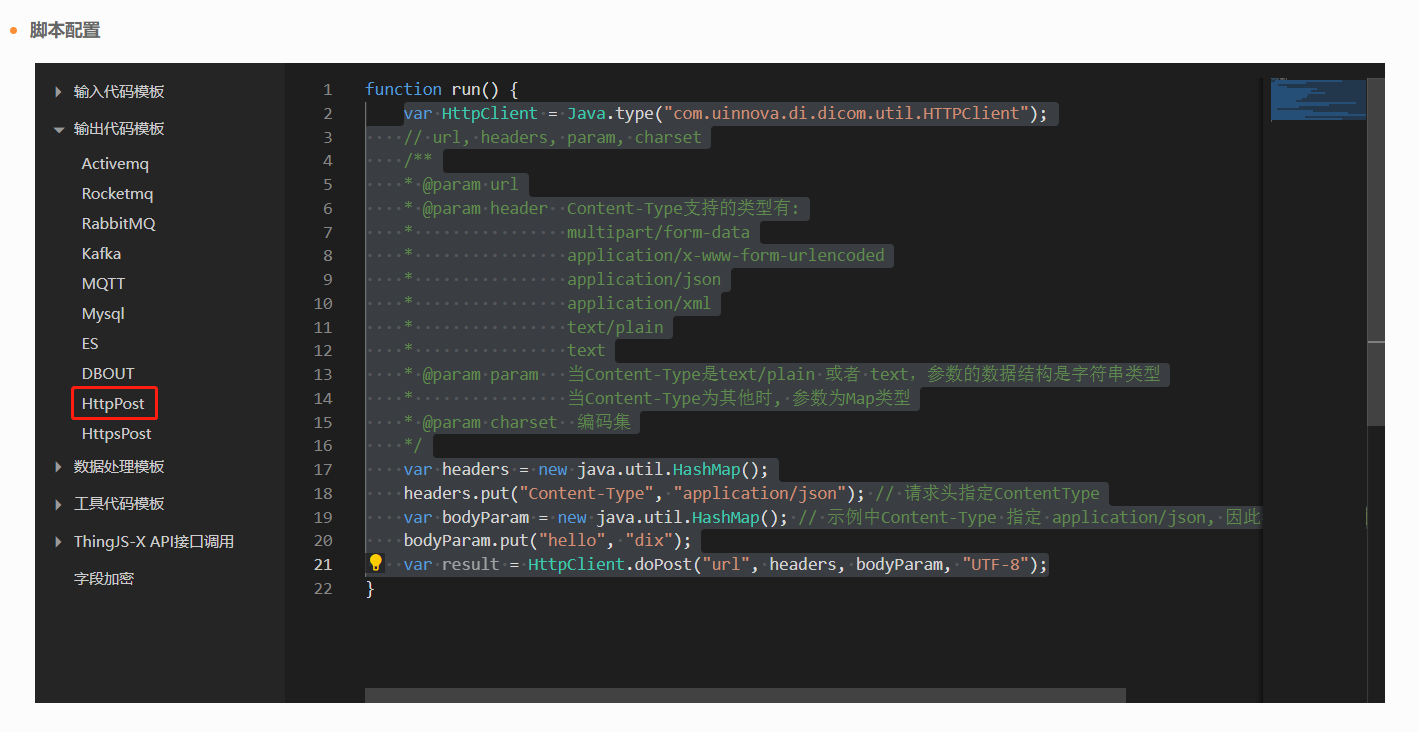
Task: Select the HttpPost template
Action: 114,404
